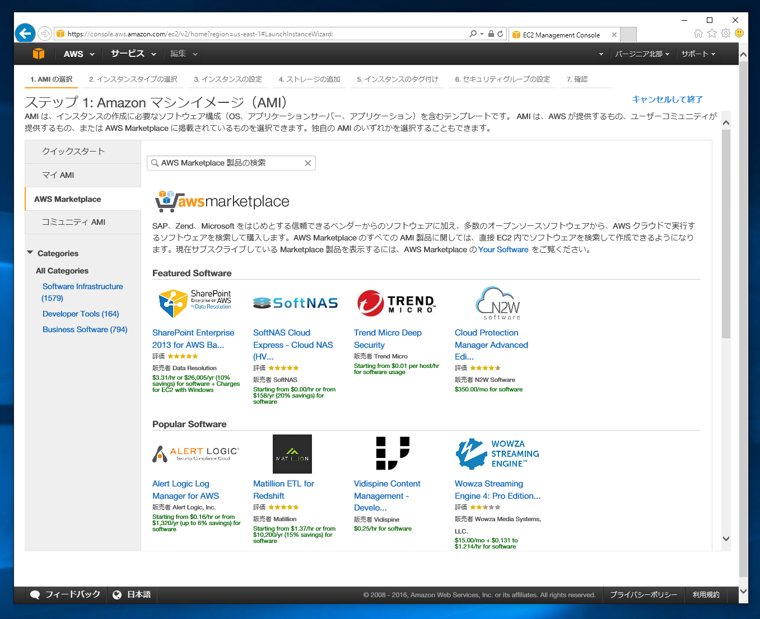Click the browser back arrow button

(x=25, y=33)
